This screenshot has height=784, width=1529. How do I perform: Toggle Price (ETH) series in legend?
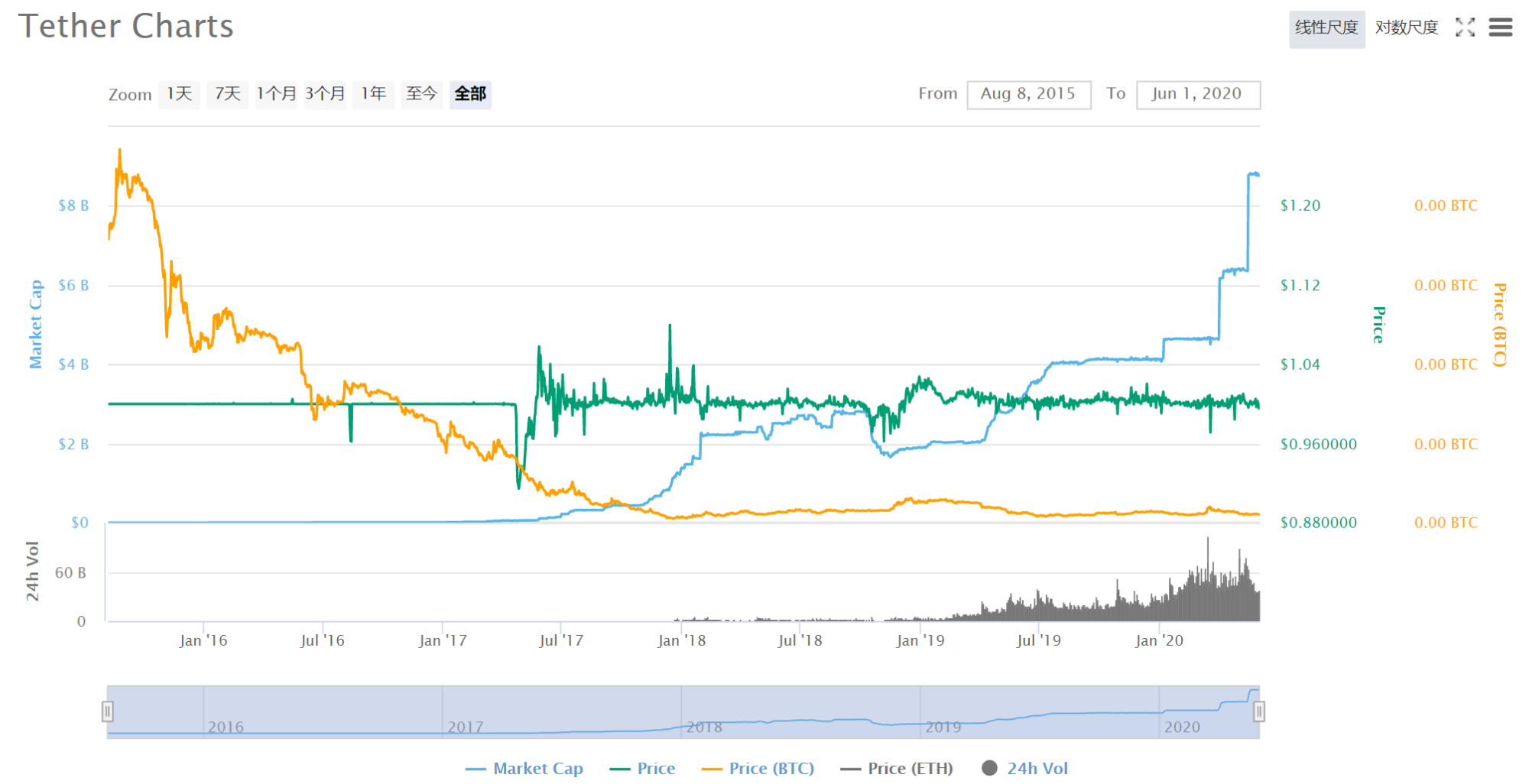pos(897,769)
